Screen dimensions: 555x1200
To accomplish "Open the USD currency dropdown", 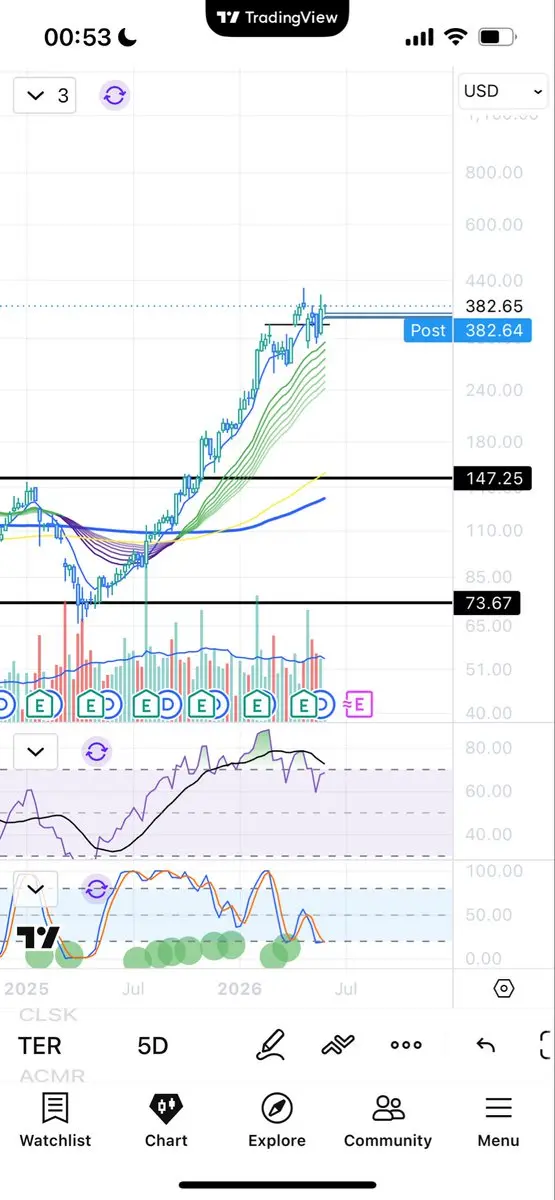I will pyautogui.click(x=502, y=91).
